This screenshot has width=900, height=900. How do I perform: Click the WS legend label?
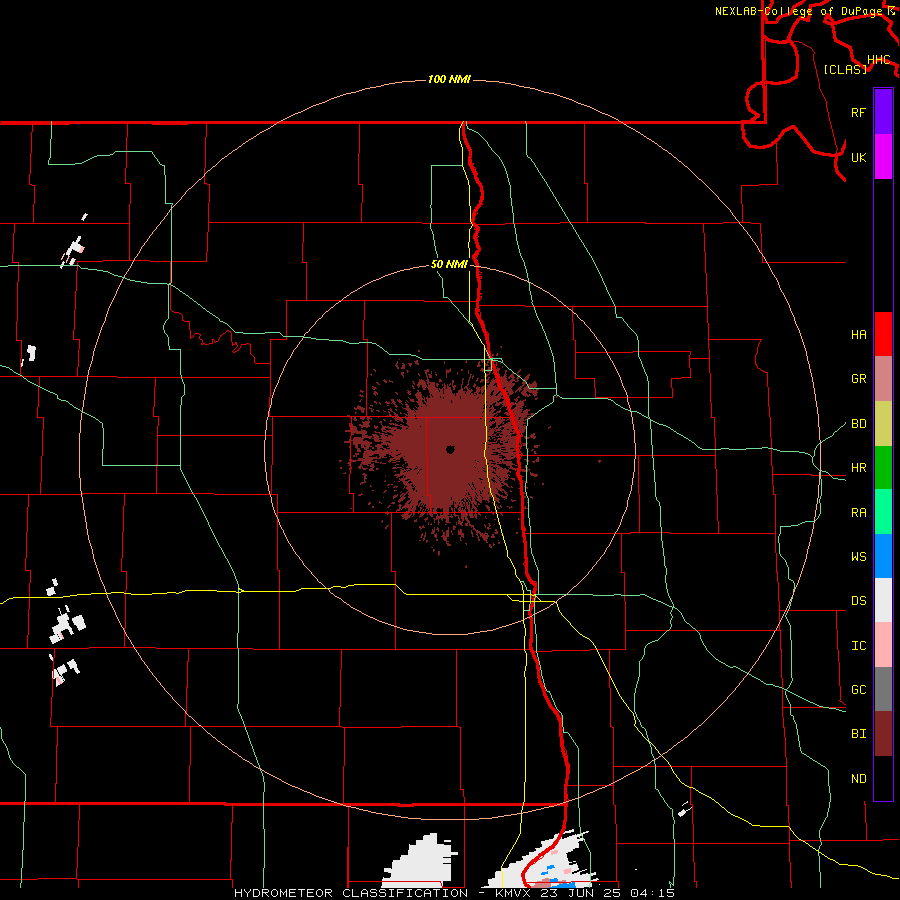(858, 556)
